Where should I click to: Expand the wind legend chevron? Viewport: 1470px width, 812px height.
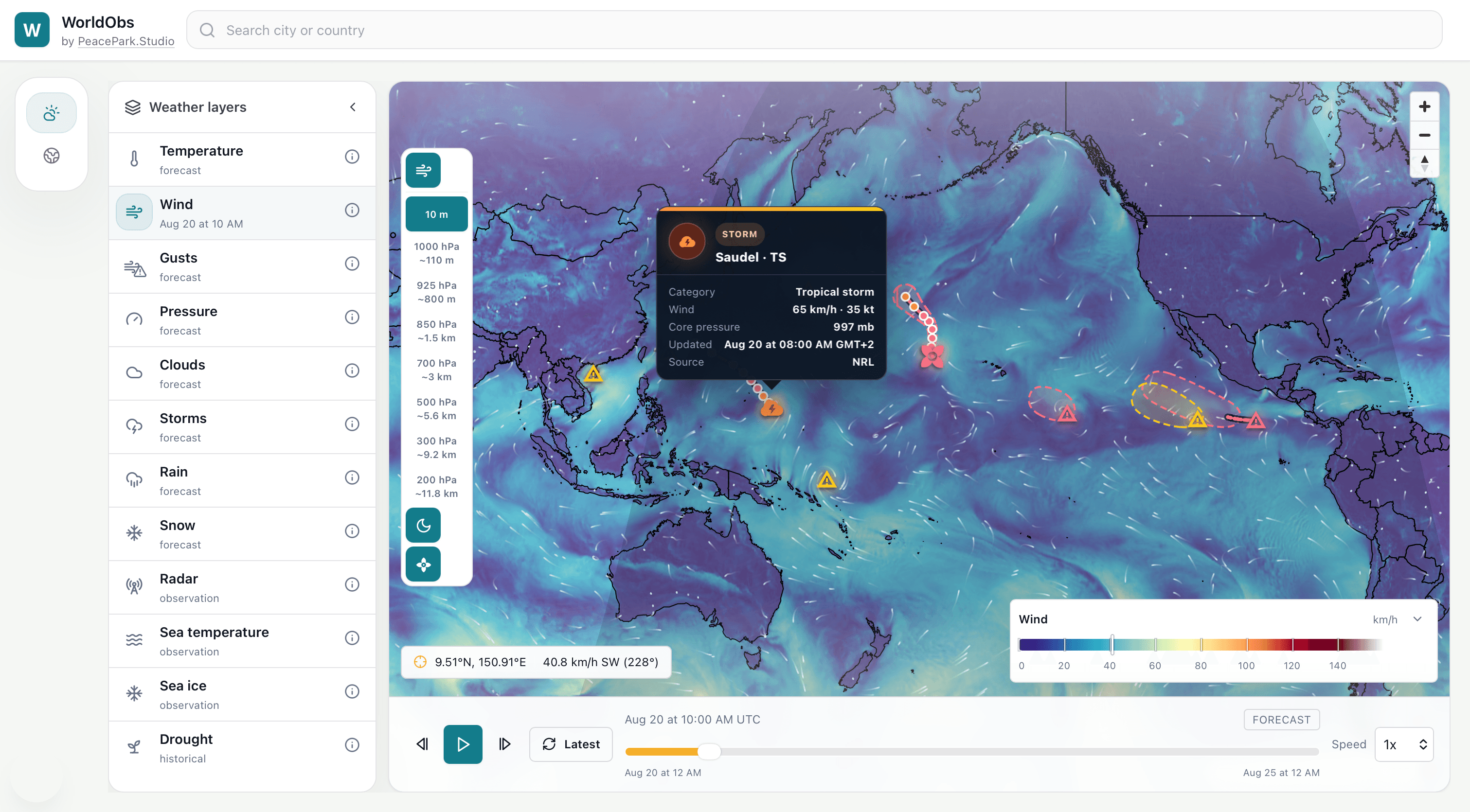[x=1417, y=619]
